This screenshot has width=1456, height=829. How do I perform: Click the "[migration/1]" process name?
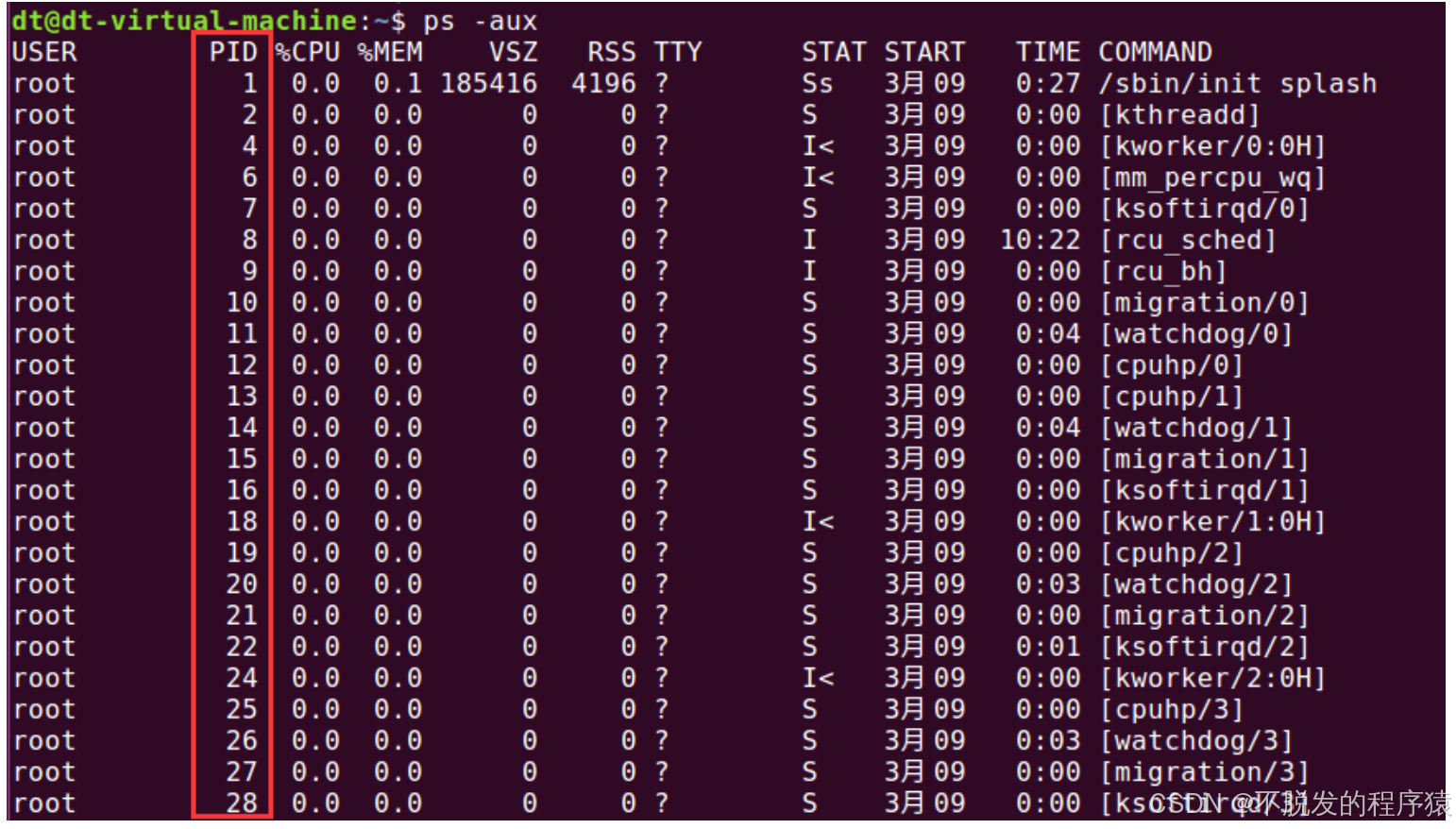(x=1205, y=459)
